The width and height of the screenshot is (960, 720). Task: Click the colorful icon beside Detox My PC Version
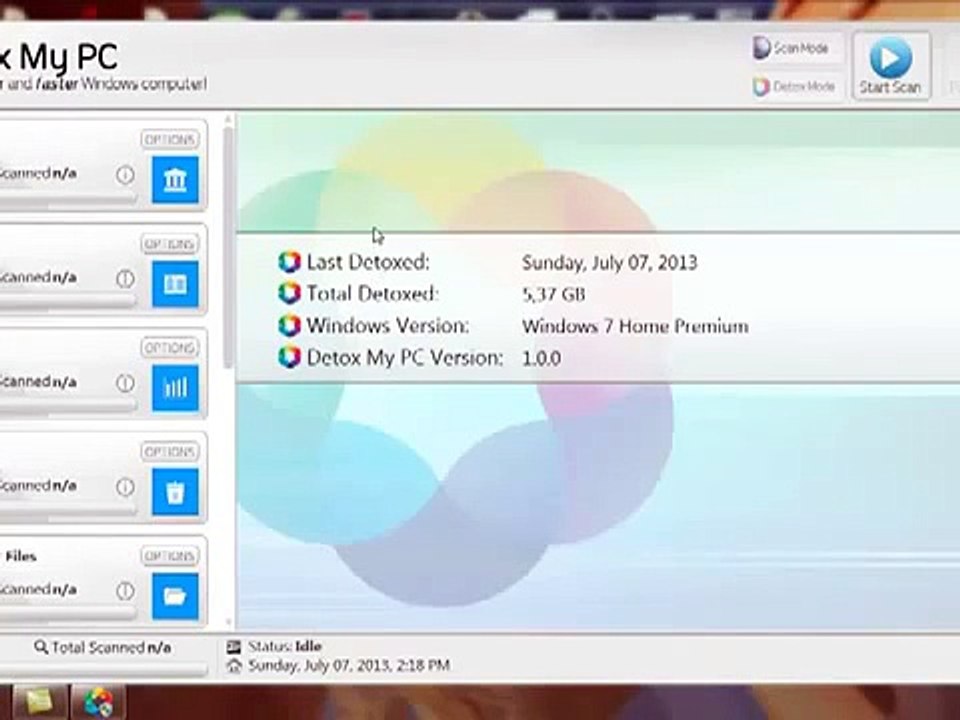coord(289,357)
